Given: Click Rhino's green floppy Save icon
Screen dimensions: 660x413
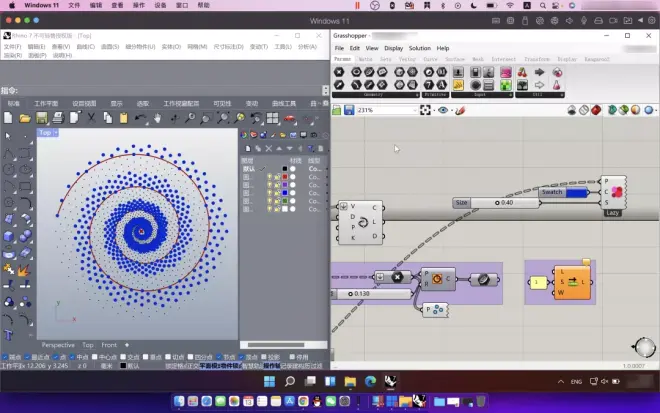Looking at the screenshot, I should [x=41, y=118].
